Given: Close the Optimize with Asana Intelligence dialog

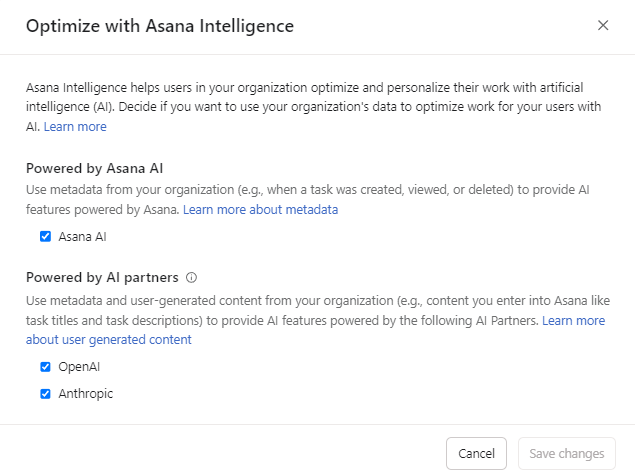Looking at the screenshot, I should [x=603, y=26].
